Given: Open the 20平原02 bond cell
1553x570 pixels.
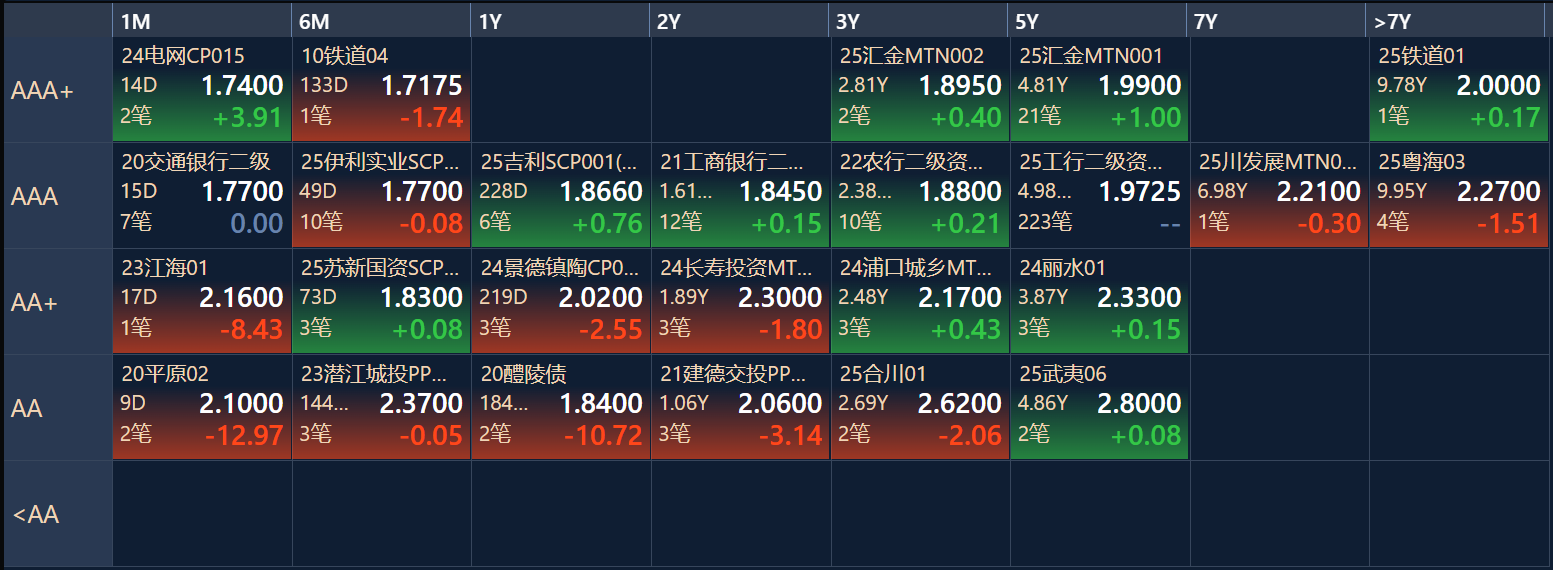Looking at the screenshot, I should tap(202, 408).
